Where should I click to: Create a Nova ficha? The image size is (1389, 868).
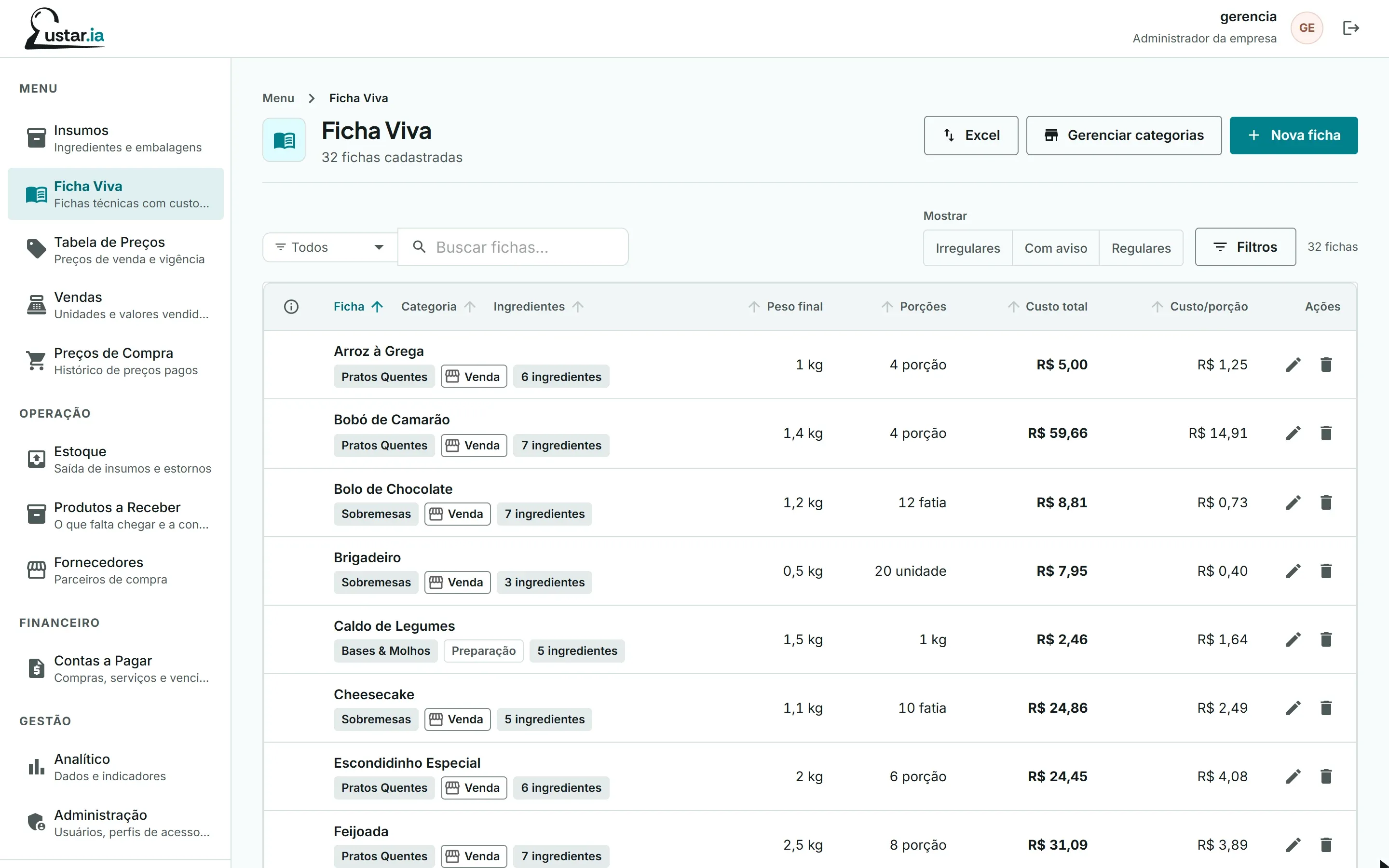tap(1293, 136)
